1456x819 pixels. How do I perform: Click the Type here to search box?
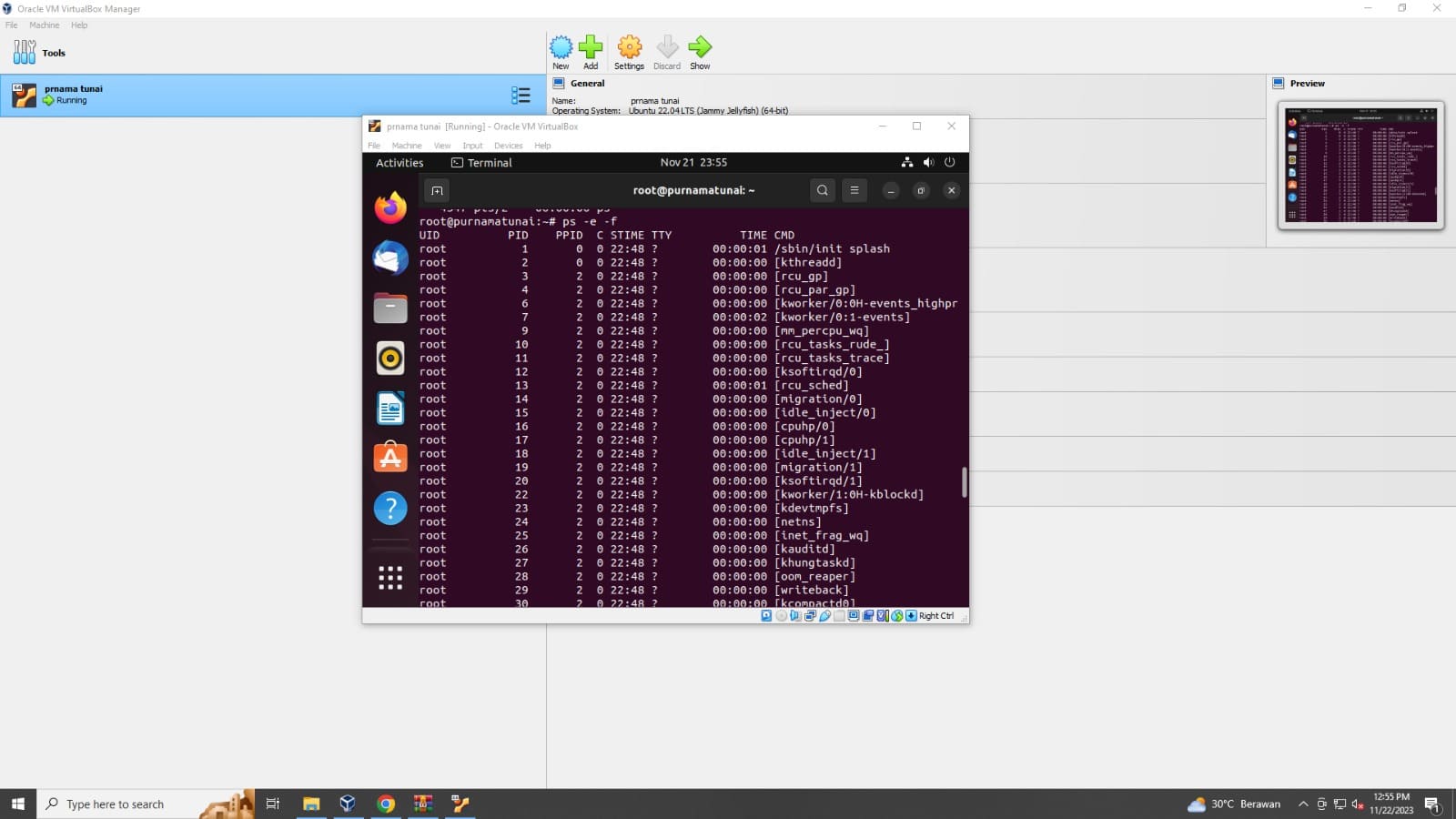click(x=146, y=804)
